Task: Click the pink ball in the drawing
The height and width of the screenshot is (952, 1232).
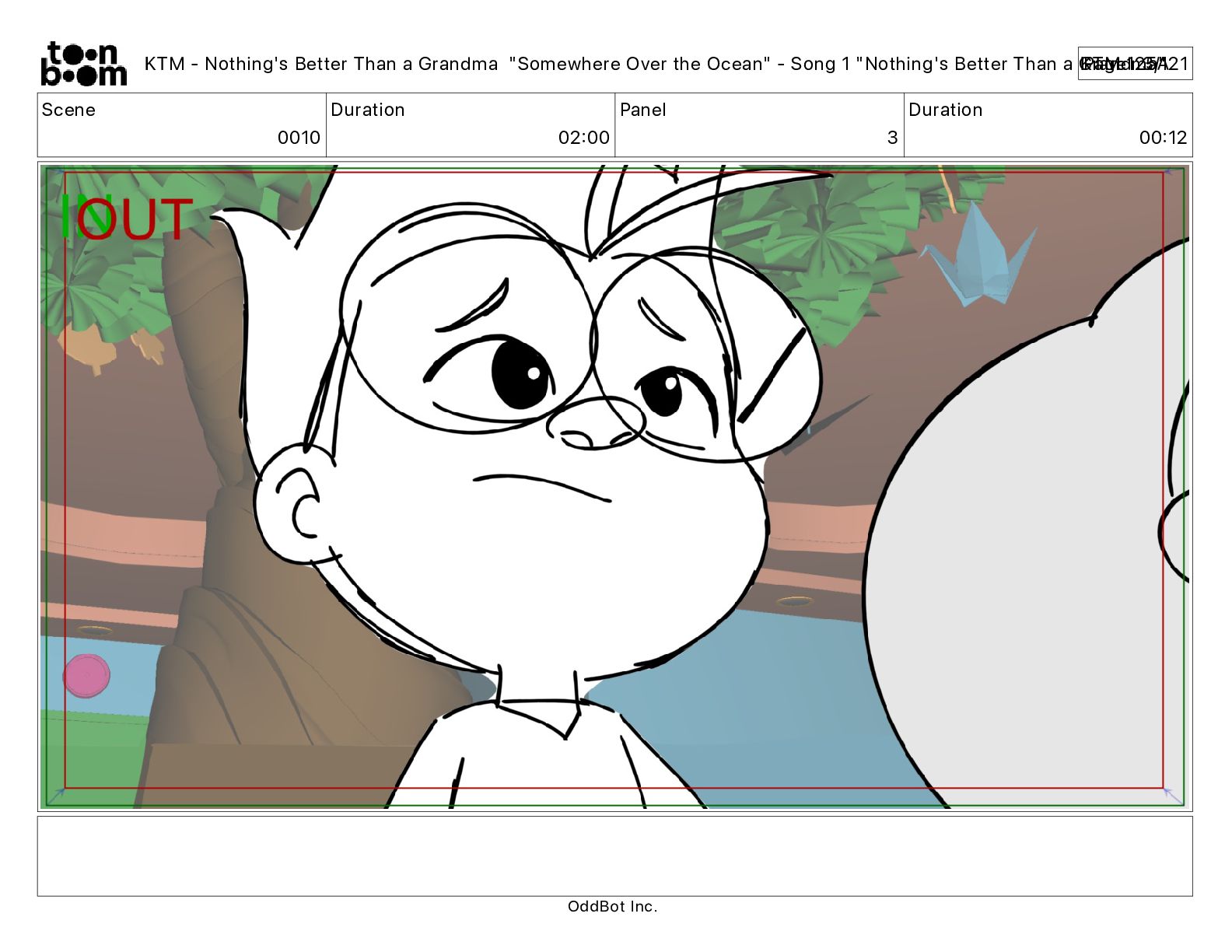Action: pyautogui.click(x=86, y=675)
